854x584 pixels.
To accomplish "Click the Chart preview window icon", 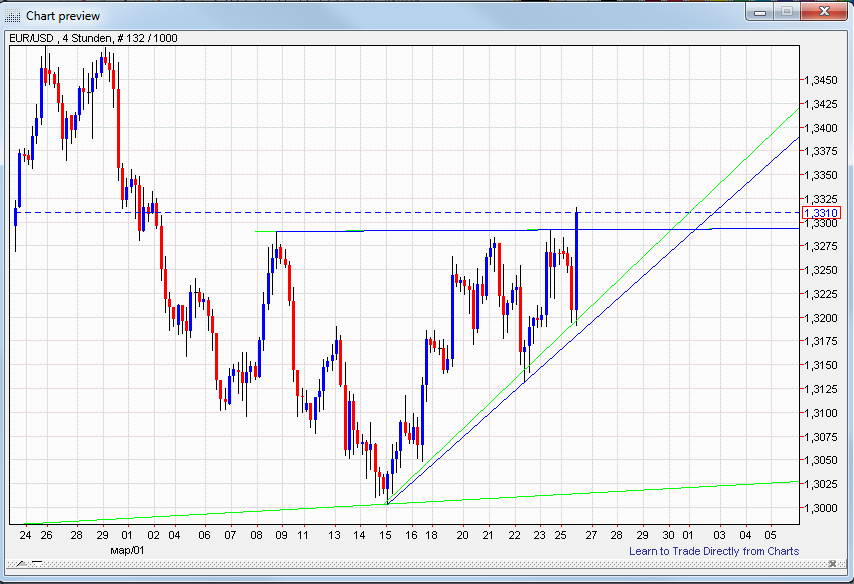I will (x=13, y=16).
